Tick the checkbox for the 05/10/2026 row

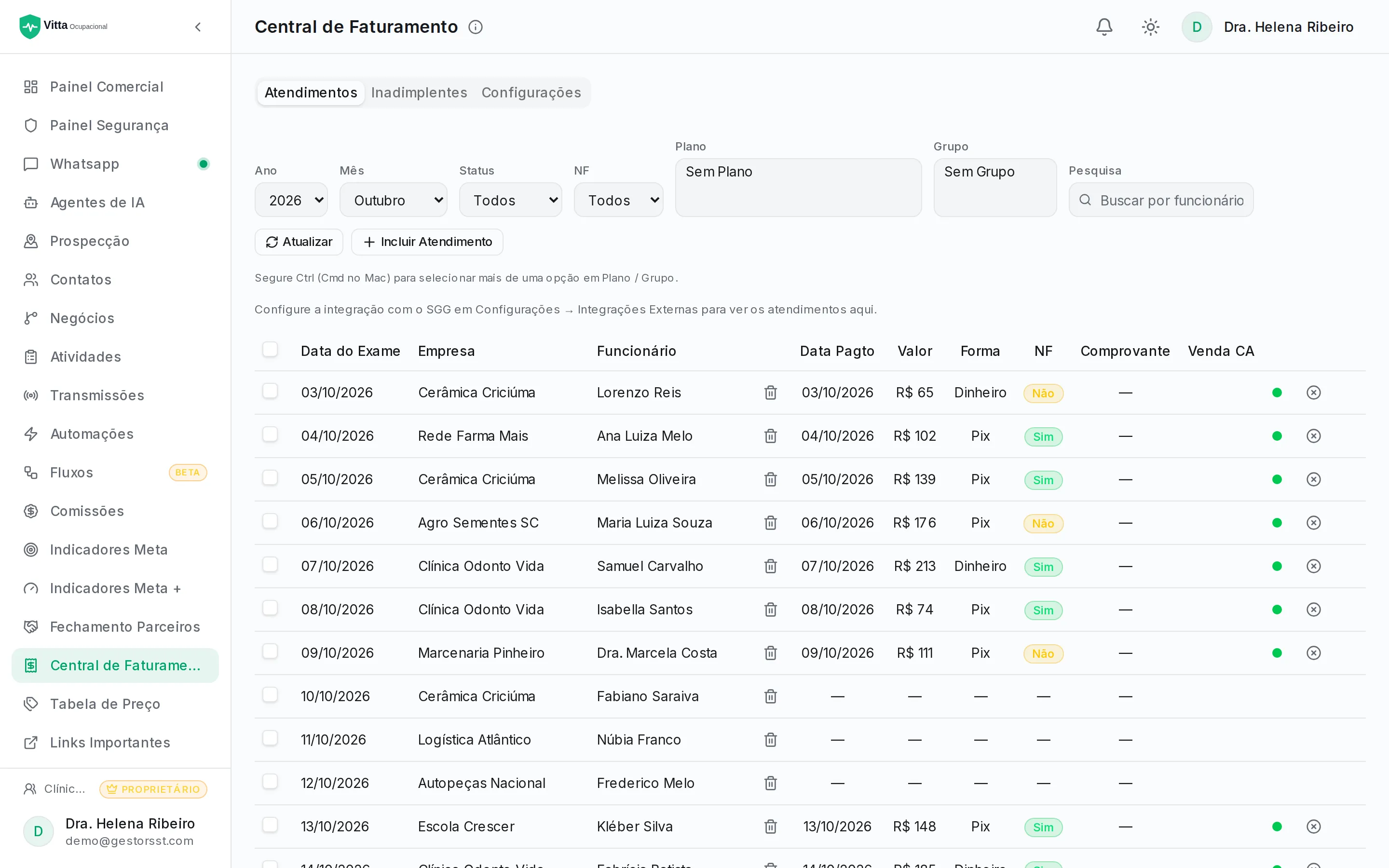point(270,478)
